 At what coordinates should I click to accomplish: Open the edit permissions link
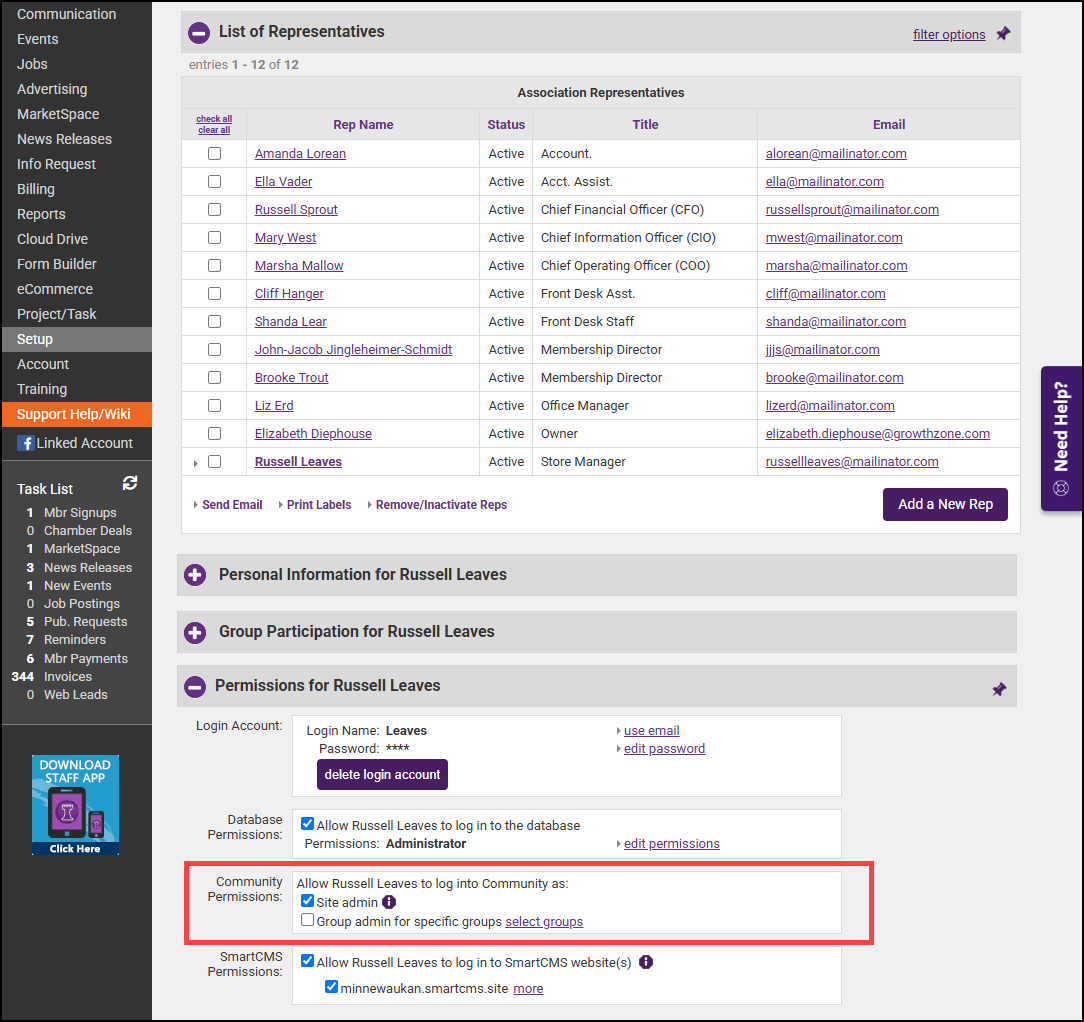click(671, 843)
